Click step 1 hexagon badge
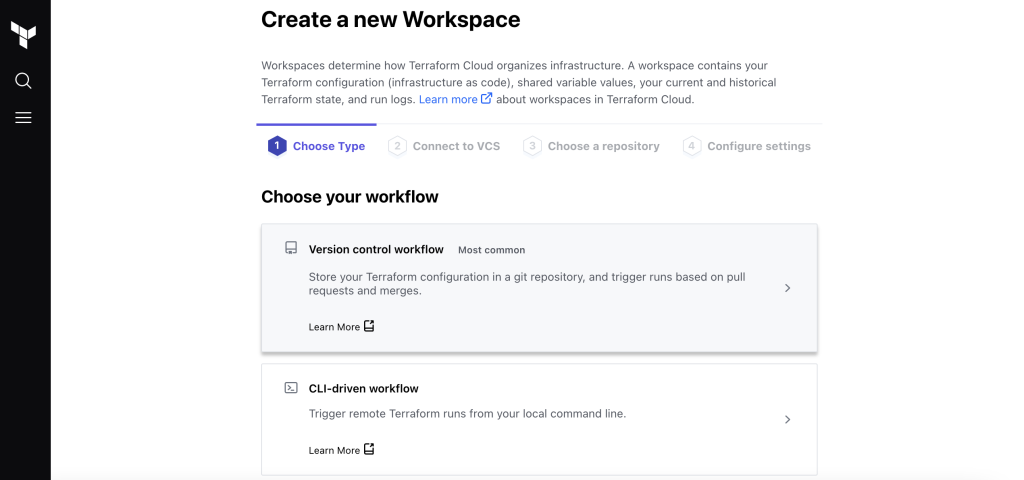The width and height of the screenshot is (1024, 480). pos(277,146)
